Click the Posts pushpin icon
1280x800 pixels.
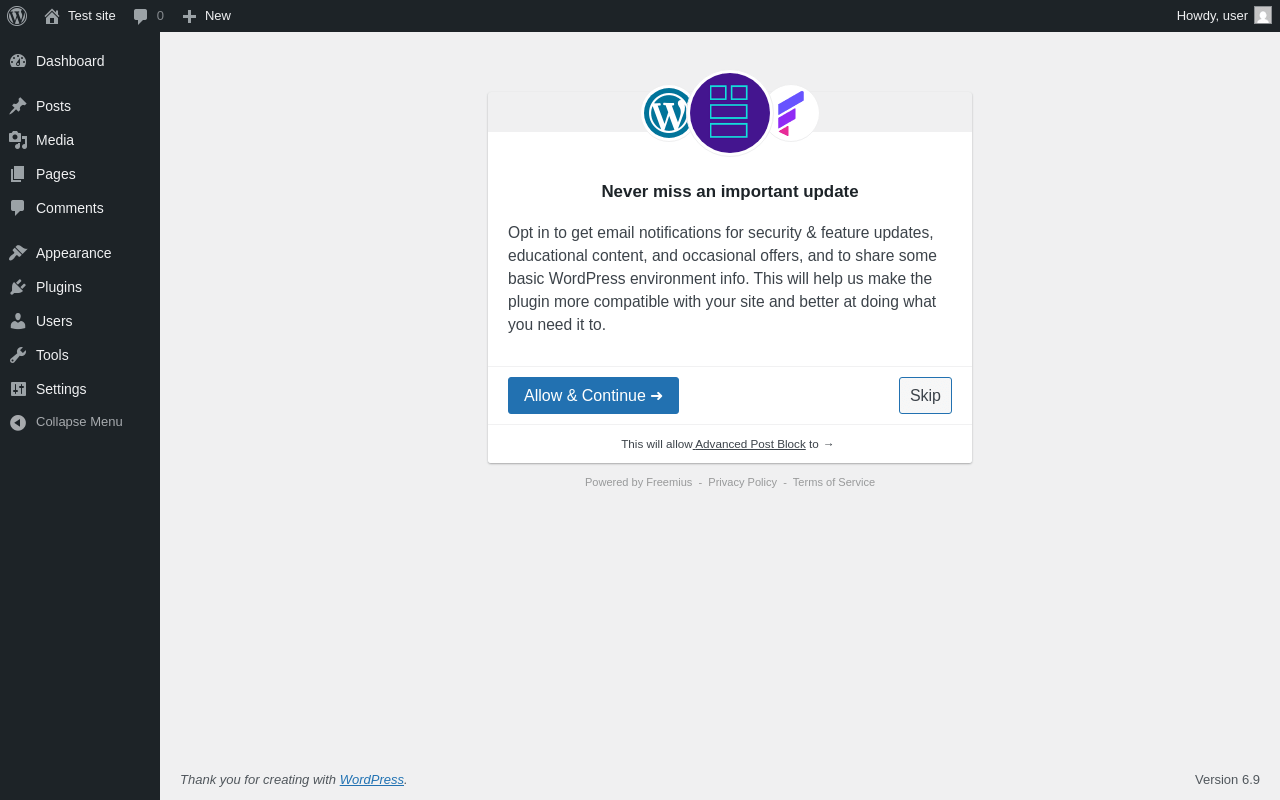(18, 106)
